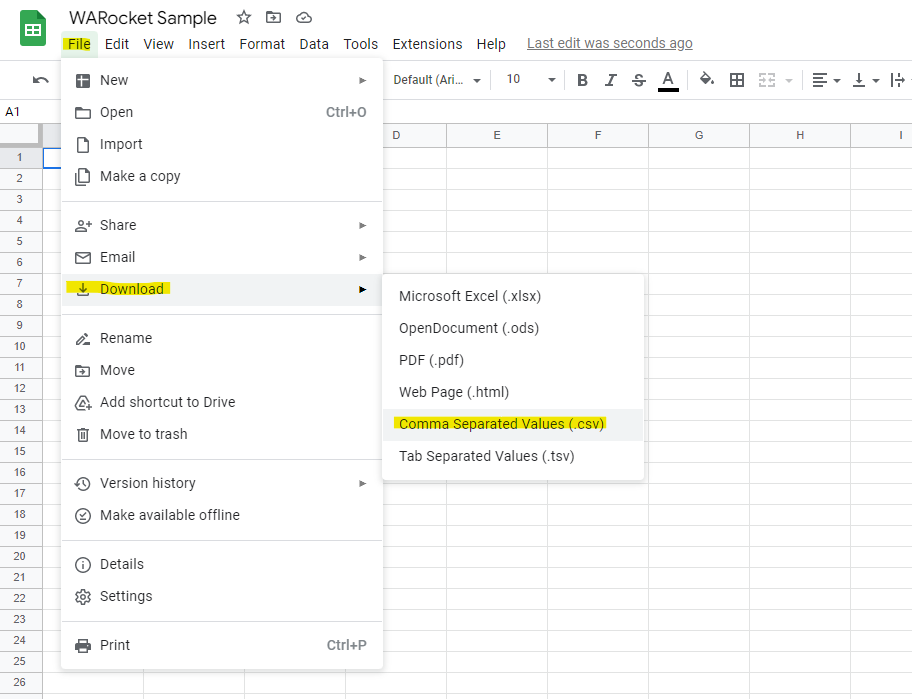912x699 pixels.
Task: Click the Last edit was seconds ago link
Action: tap(609, 43)
